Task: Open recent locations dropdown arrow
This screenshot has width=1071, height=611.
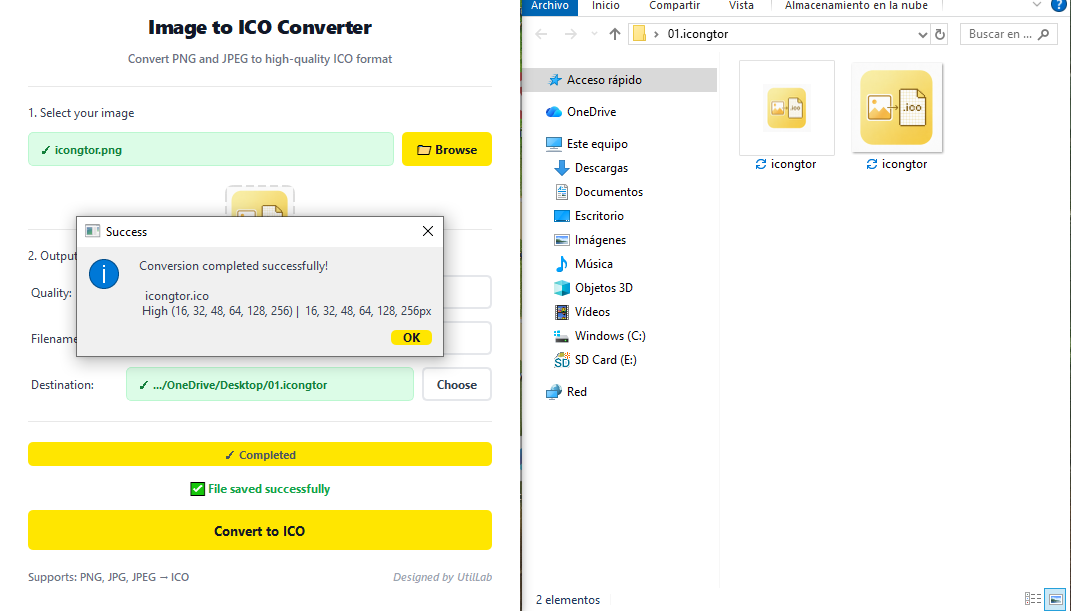Action: click(x=594, y=34)
